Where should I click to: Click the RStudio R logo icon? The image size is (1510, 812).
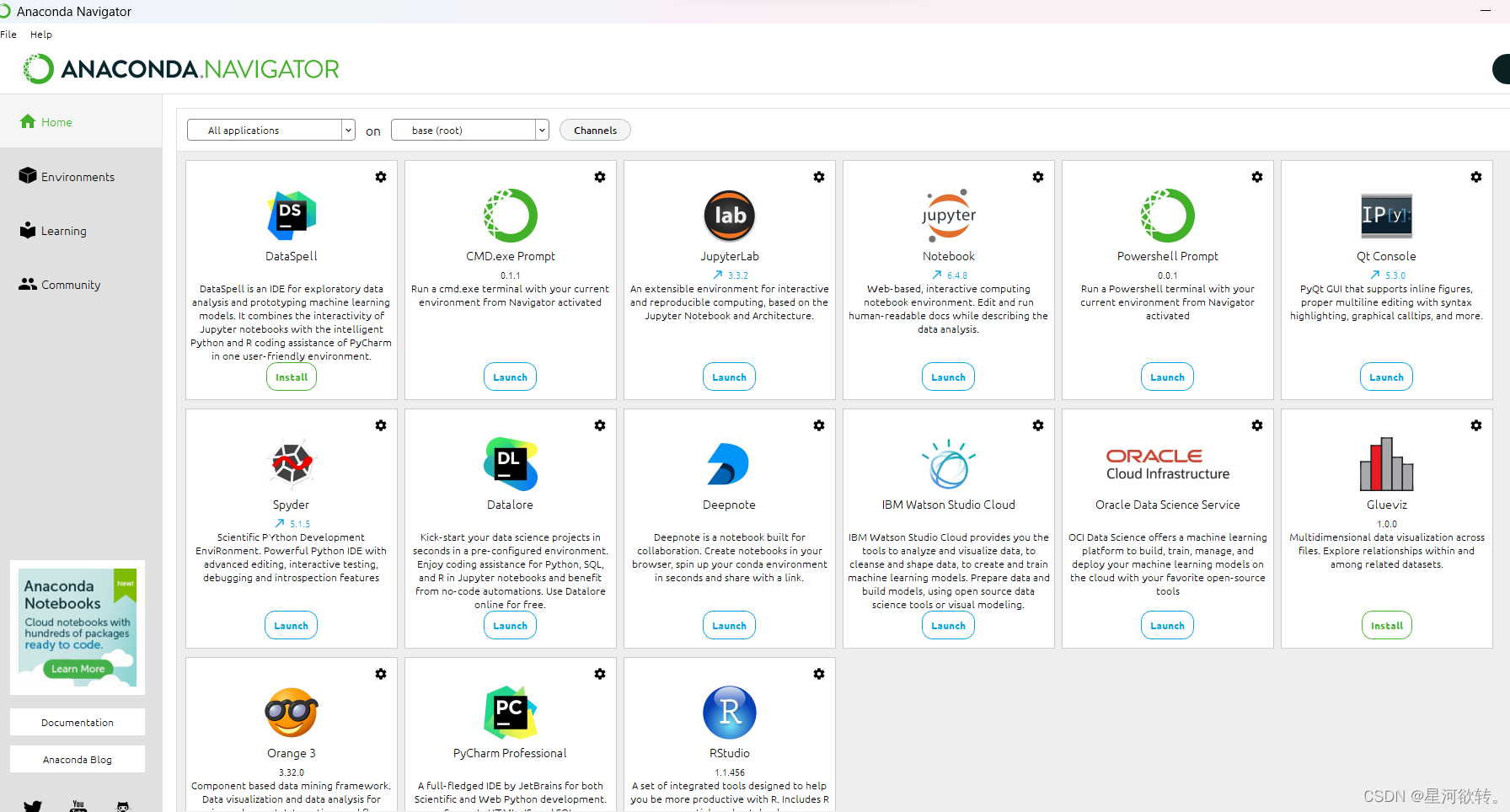pos(730,712)
